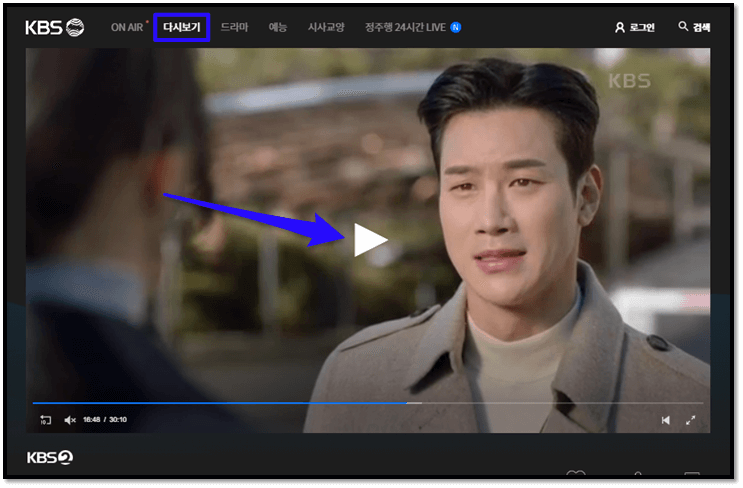Enter fullscreen with expand icon

click(x=691, y=420)
